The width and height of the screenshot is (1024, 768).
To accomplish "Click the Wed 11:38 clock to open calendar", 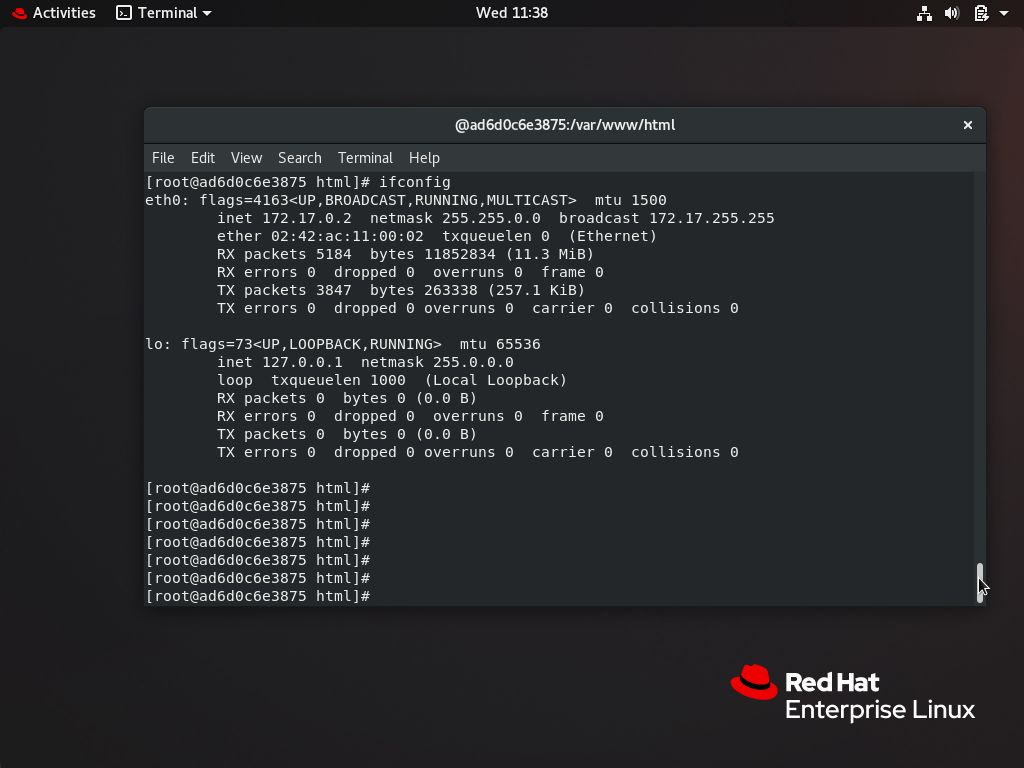I will pos(511,13).
